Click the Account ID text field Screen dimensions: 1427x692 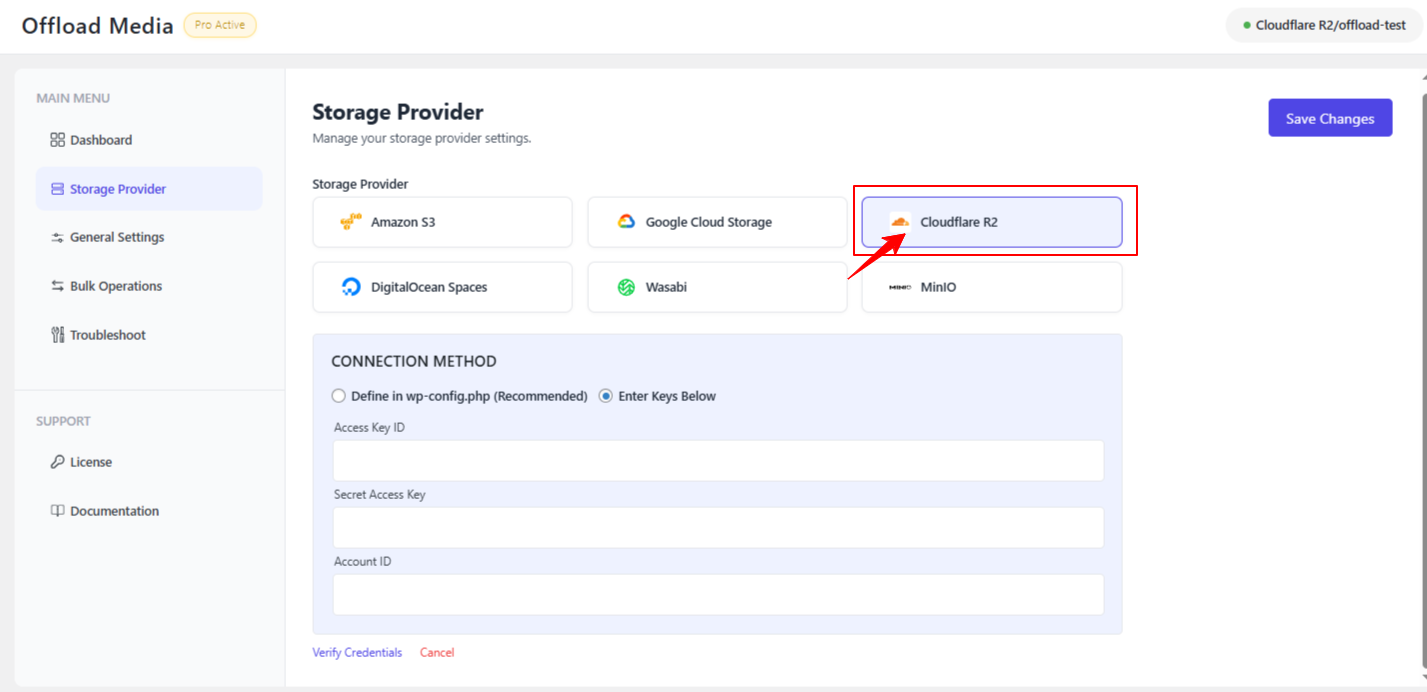(x=718, y=595)
